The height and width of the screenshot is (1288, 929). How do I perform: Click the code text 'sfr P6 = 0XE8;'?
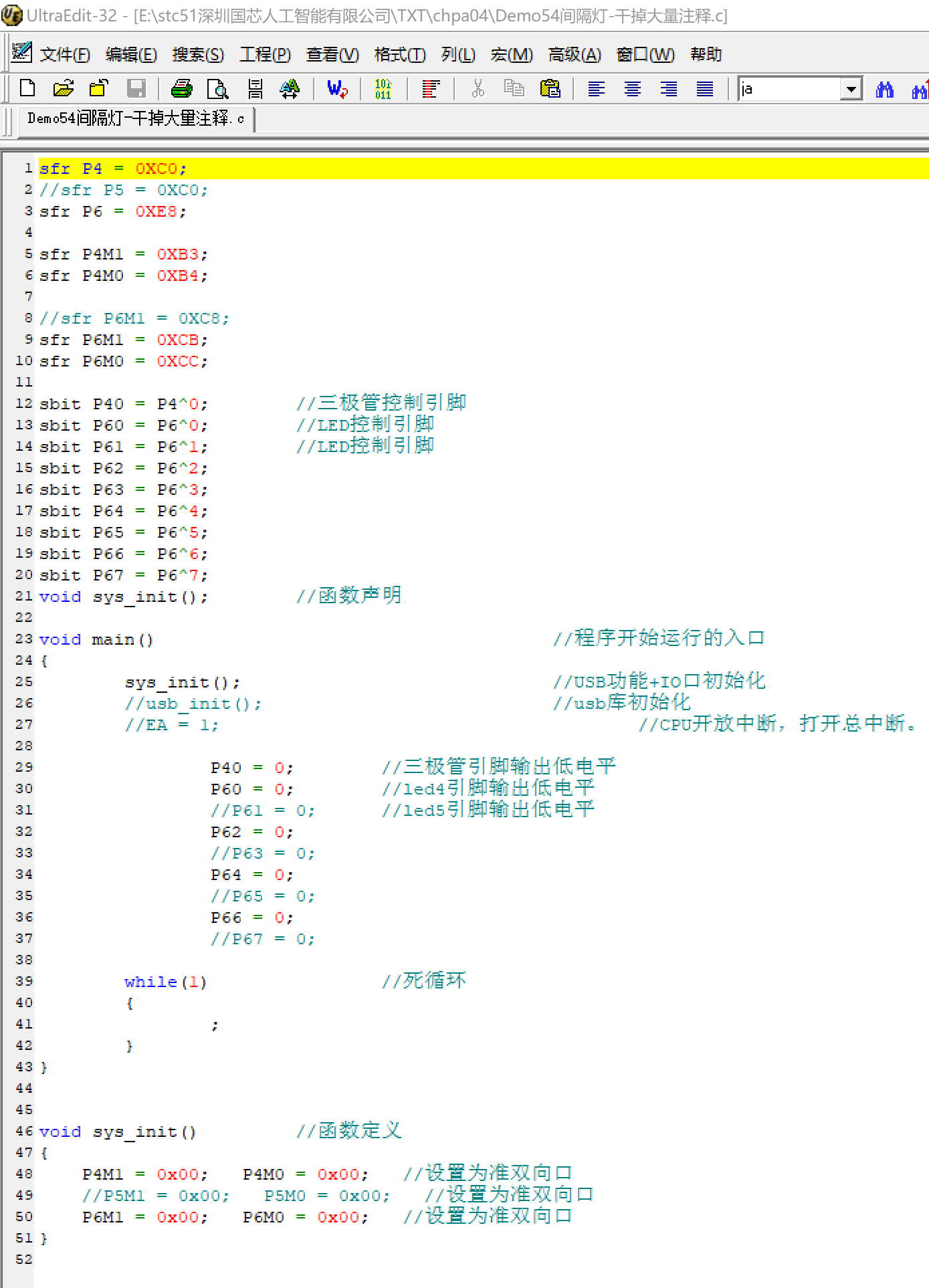tap(112, 211)
